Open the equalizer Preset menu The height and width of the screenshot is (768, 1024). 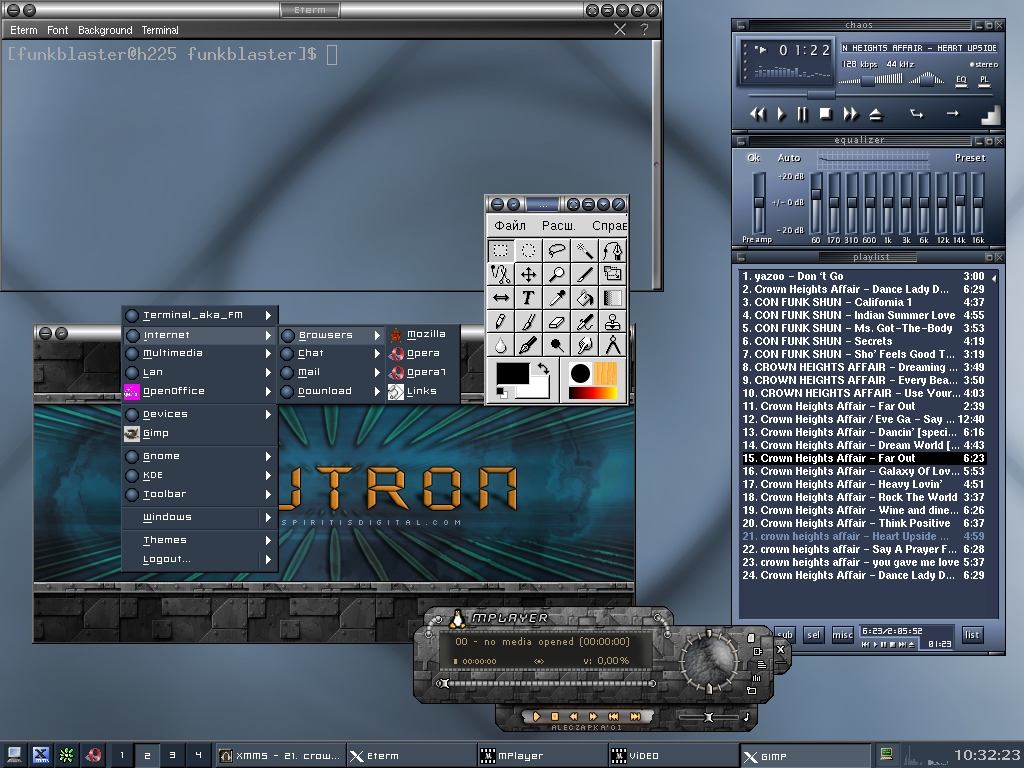tap(970, 157)
